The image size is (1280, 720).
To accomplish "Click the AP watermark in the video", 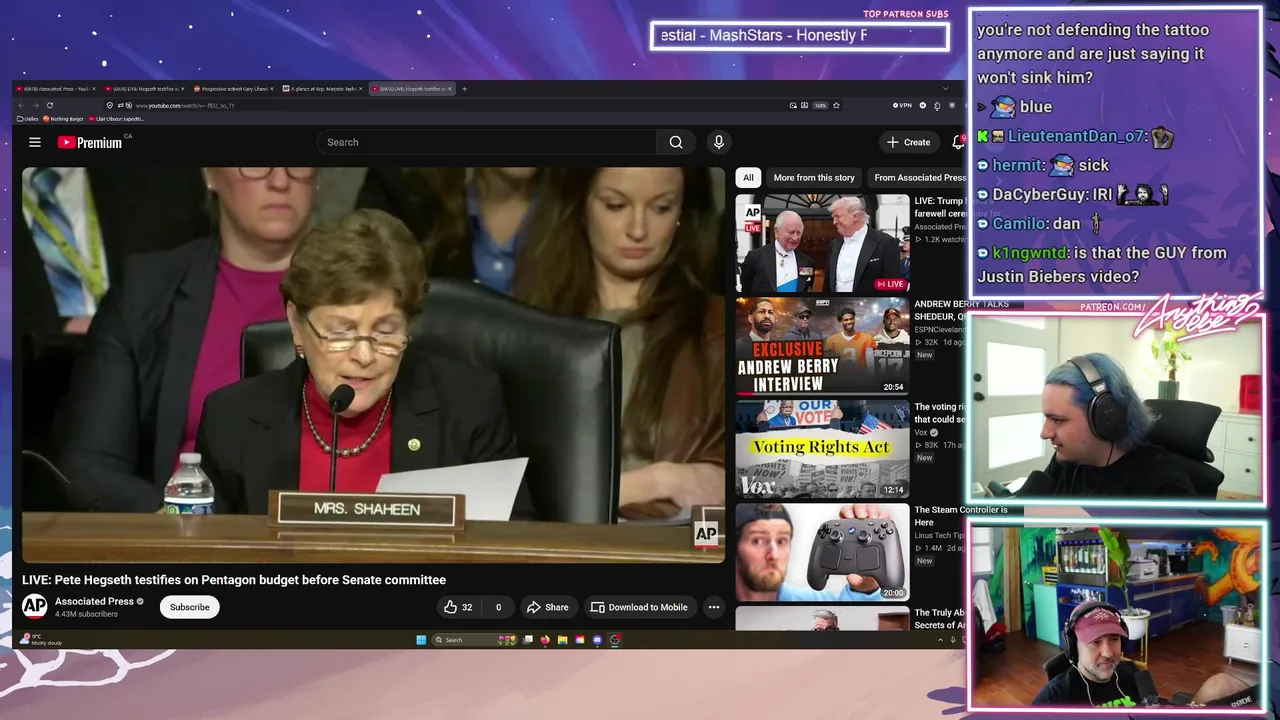I will [x=706, y=534].
